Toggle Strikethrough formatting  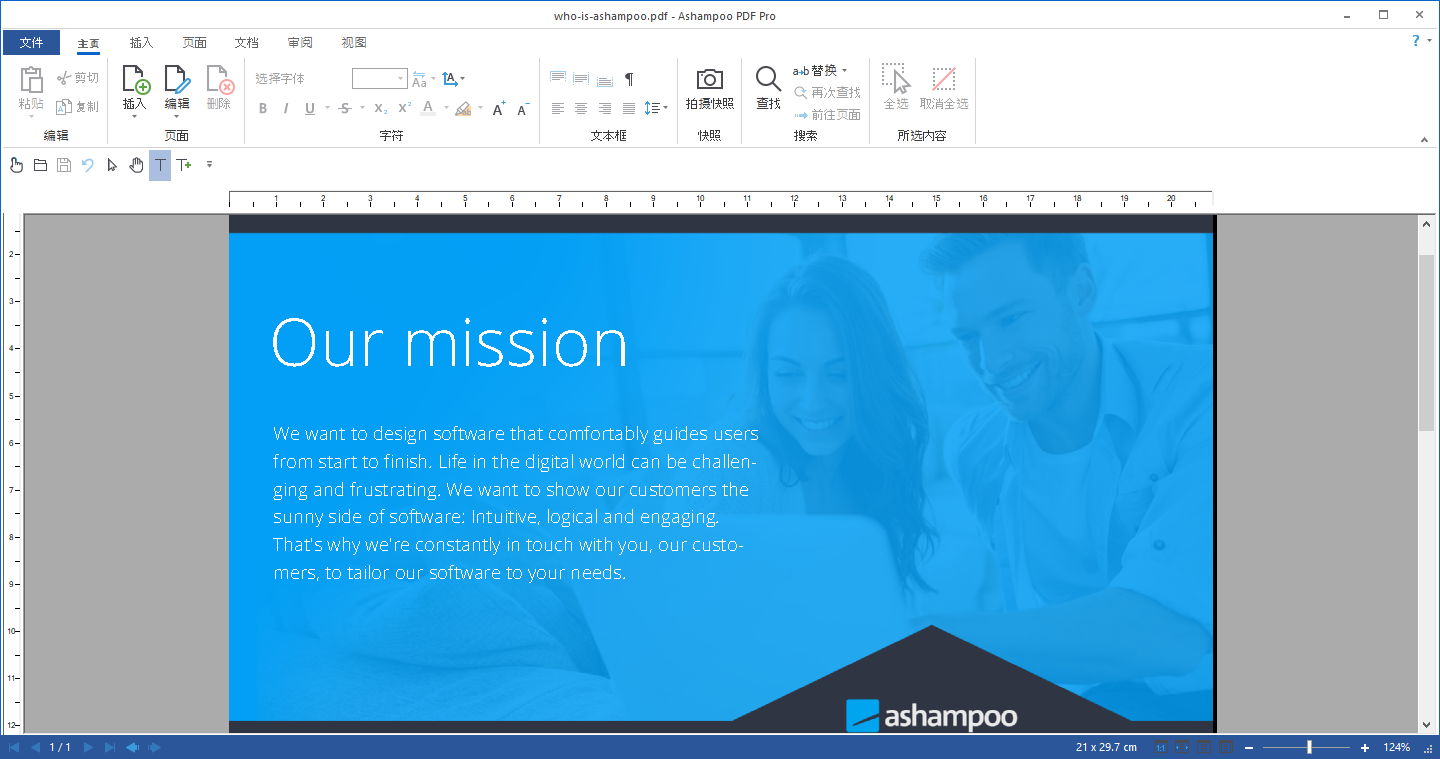[345, 108]
